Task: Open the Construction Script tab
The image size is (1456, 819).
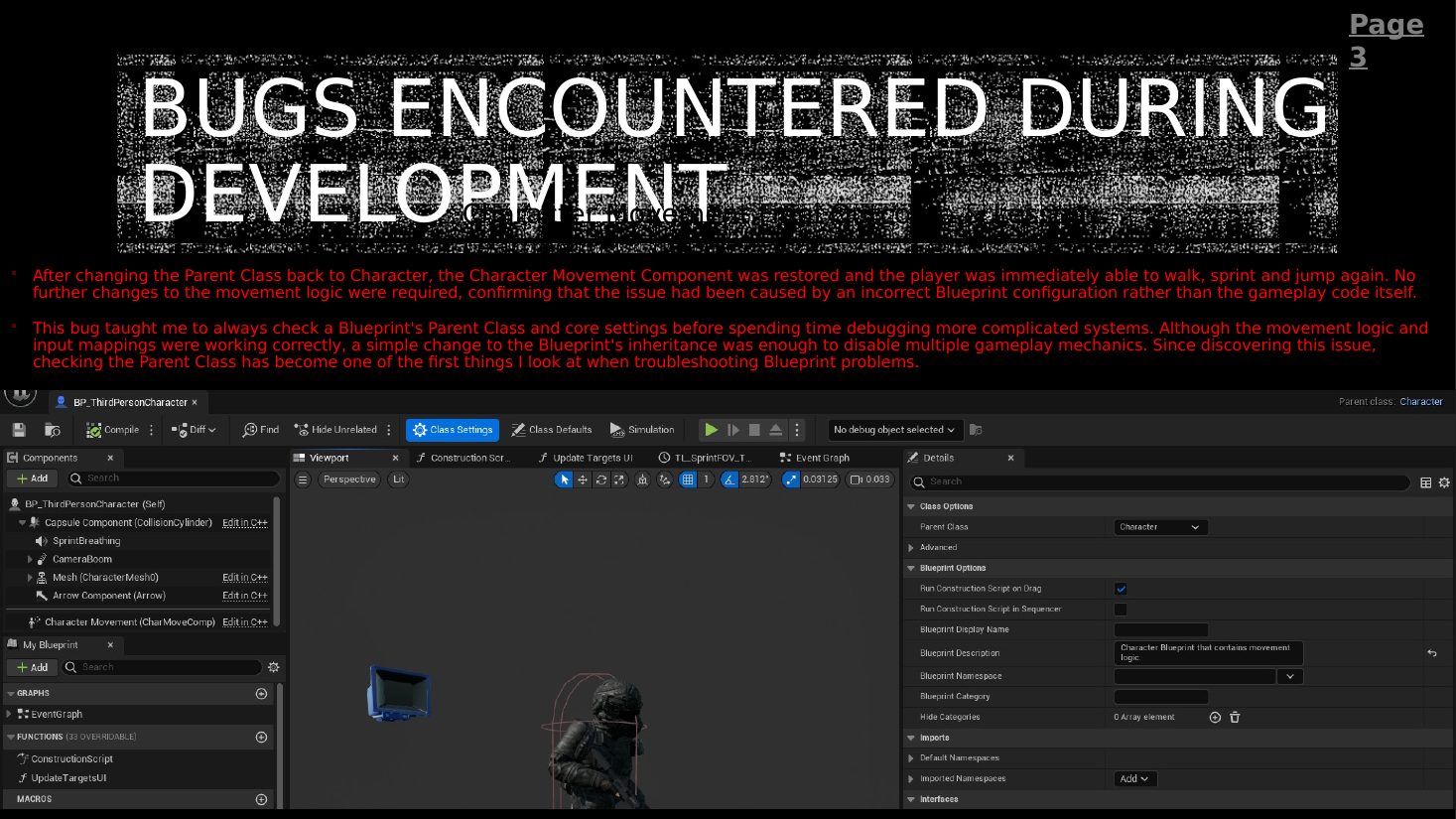Action: click(463, 458)
